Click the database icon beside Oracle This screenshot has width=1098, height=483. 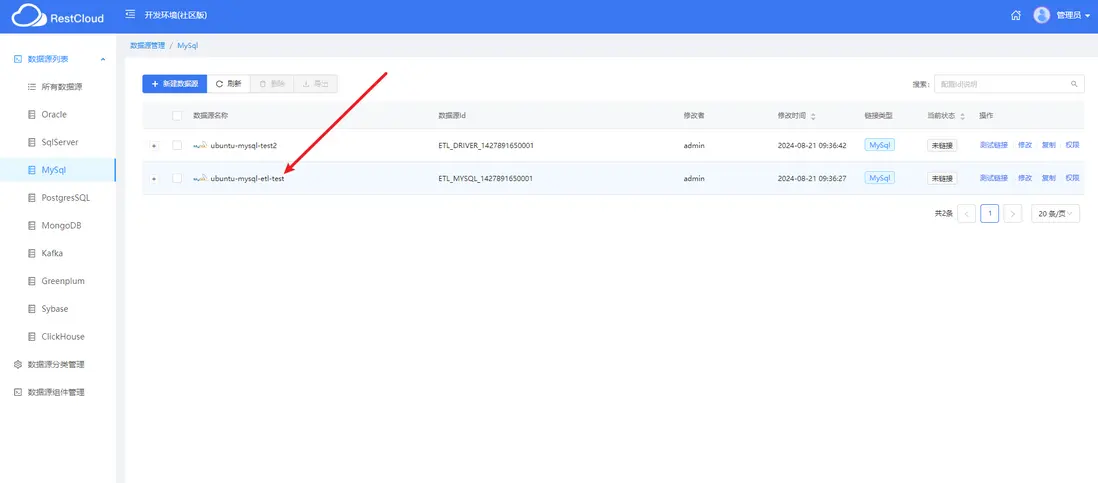31,114
